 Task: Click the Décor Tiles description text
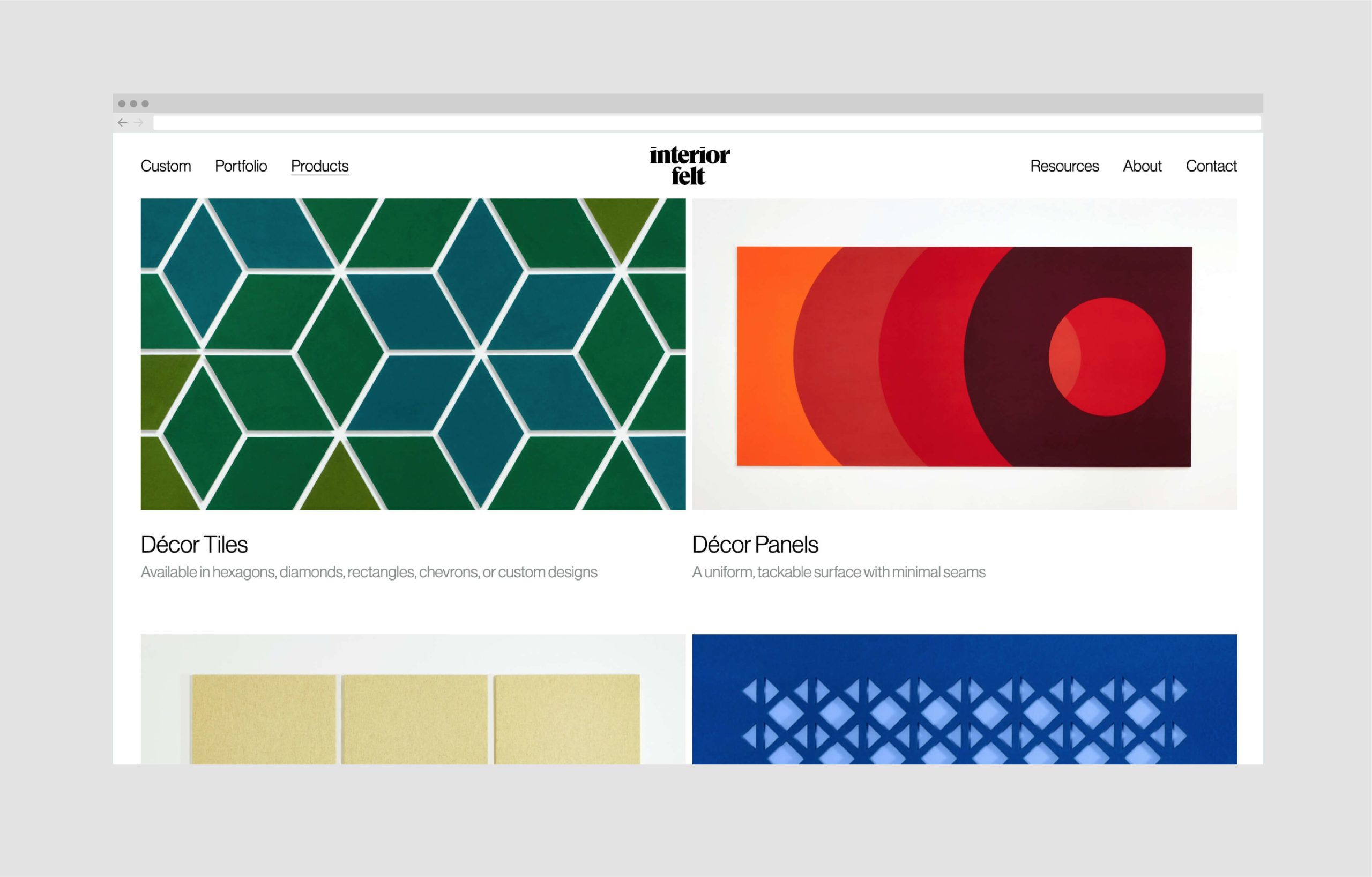[369, 571]
